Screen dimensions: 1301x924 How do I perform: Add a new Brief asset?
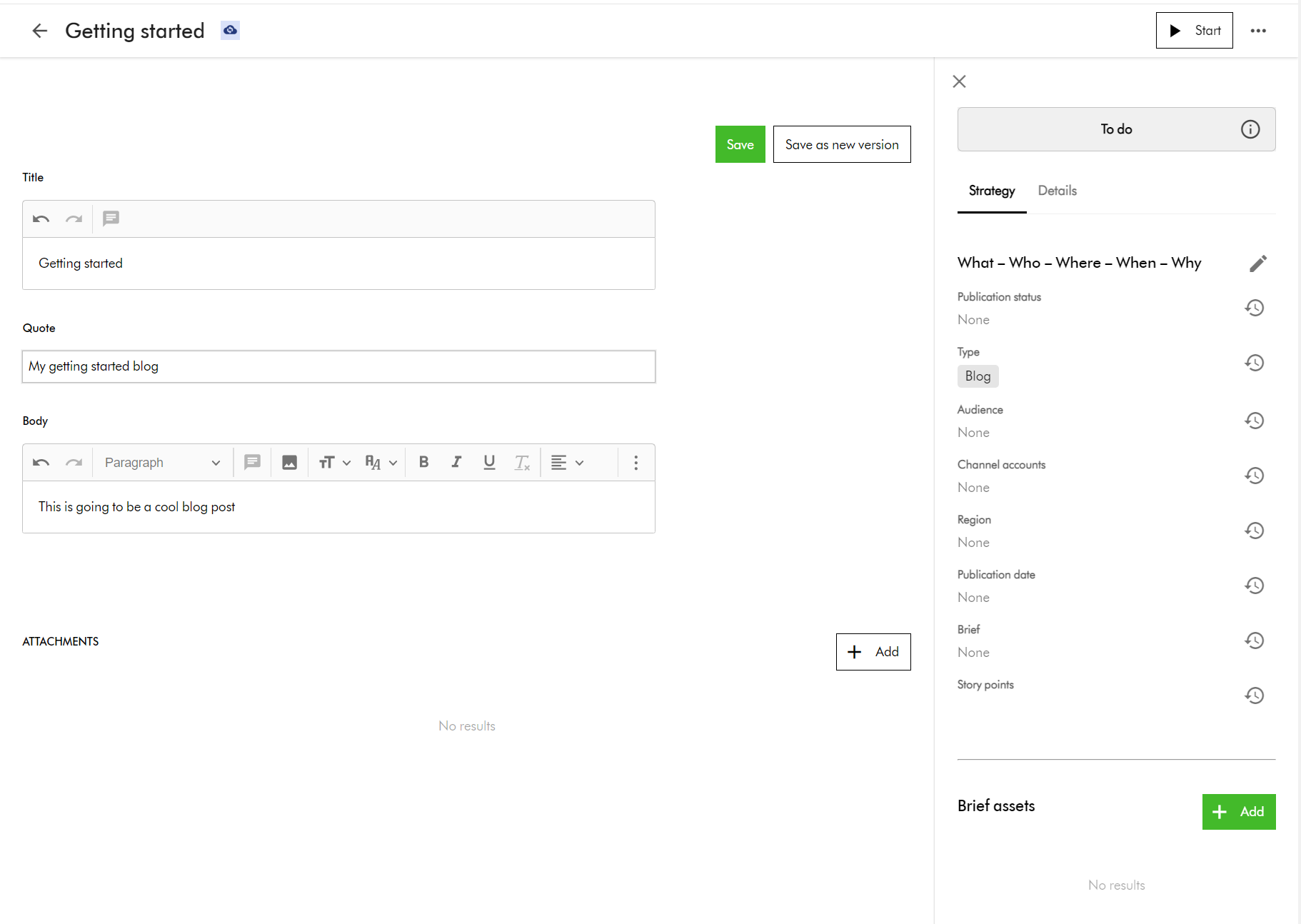[1238, 811]
